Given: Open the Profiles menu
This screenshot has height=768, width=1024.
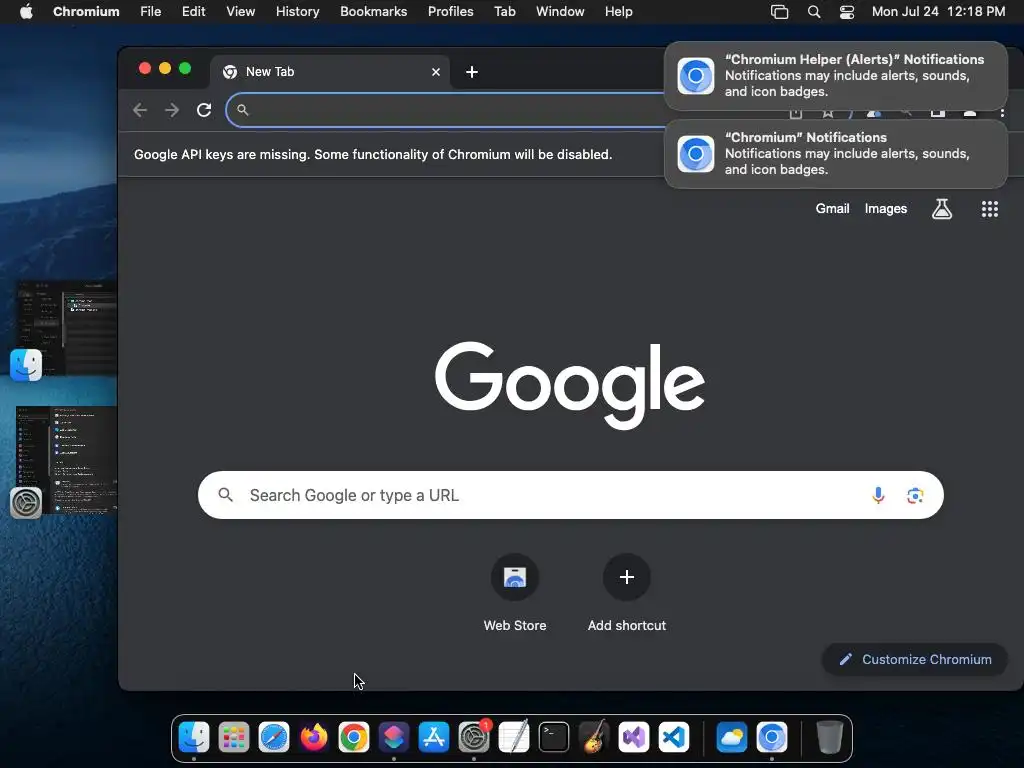Looking at the screenshot, I should coord(450,12).
